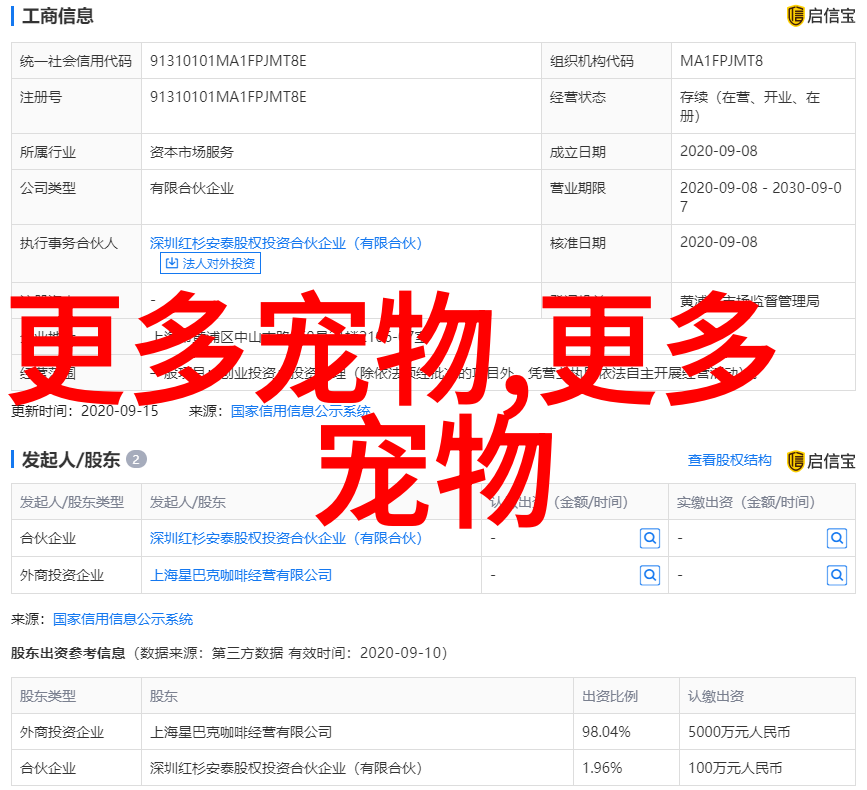Select number 91310101MA1FPJMT8E in 注册号 row
This screenshot has width=867, height=790.
click(x=228, y=97)
